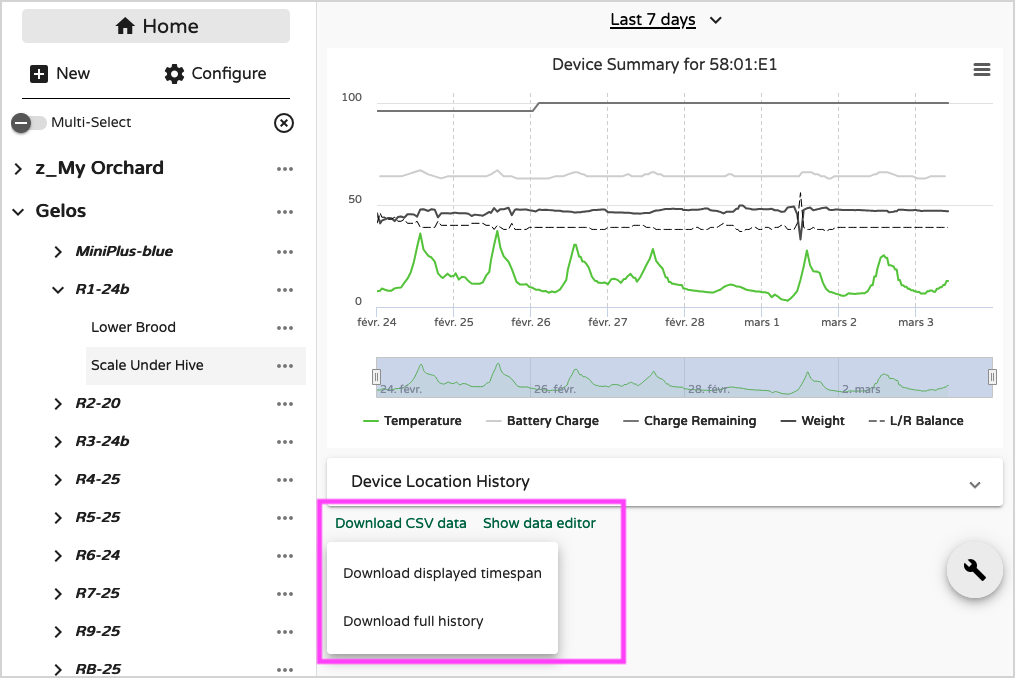
Task: Collapse the Gelos group
Action: point(18,212)
